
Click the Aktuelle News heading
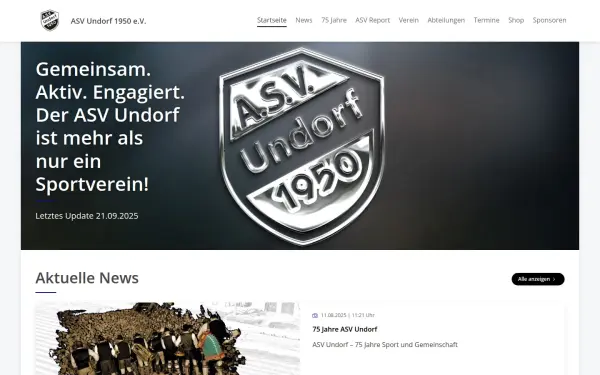pos(87,278)
